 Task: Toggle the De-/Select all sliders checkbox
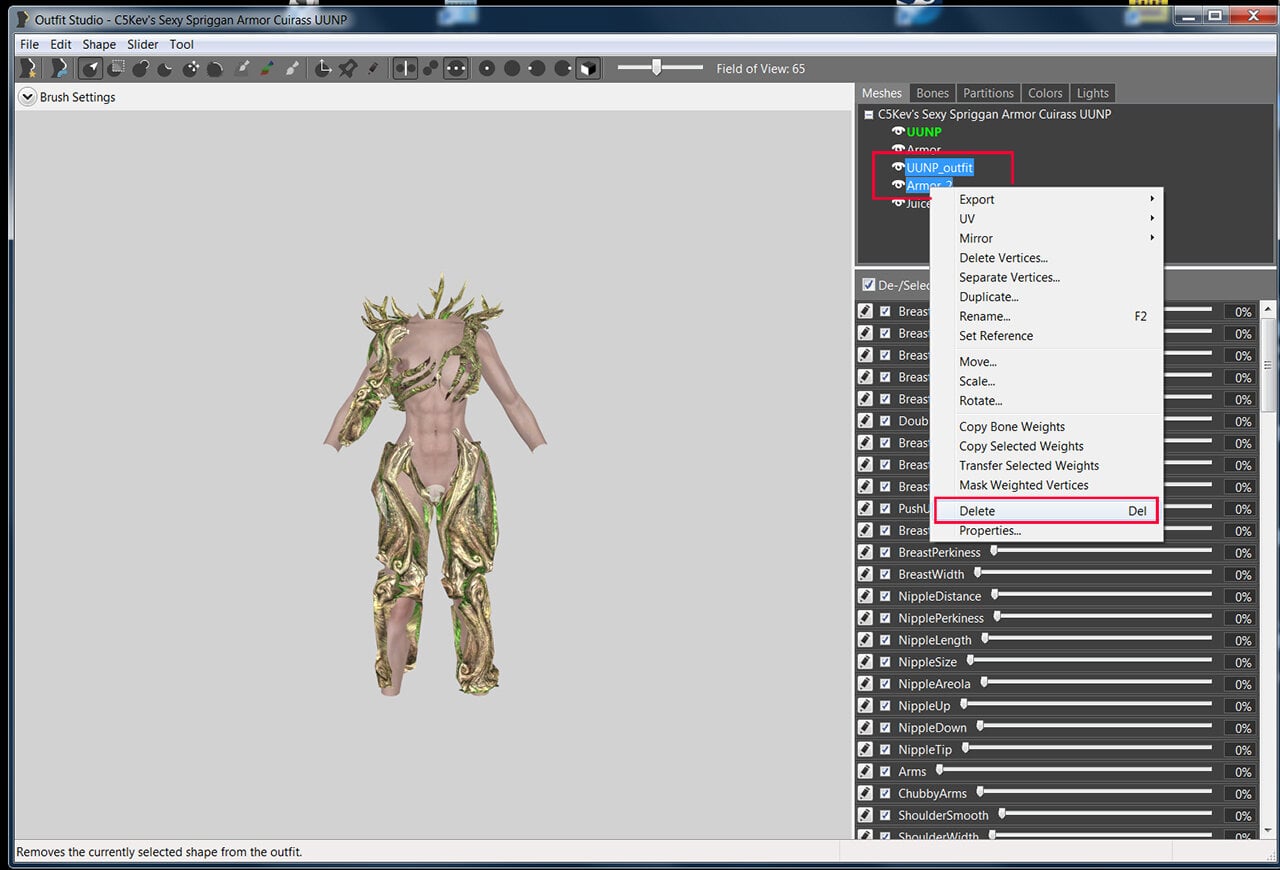pos(868,285)
